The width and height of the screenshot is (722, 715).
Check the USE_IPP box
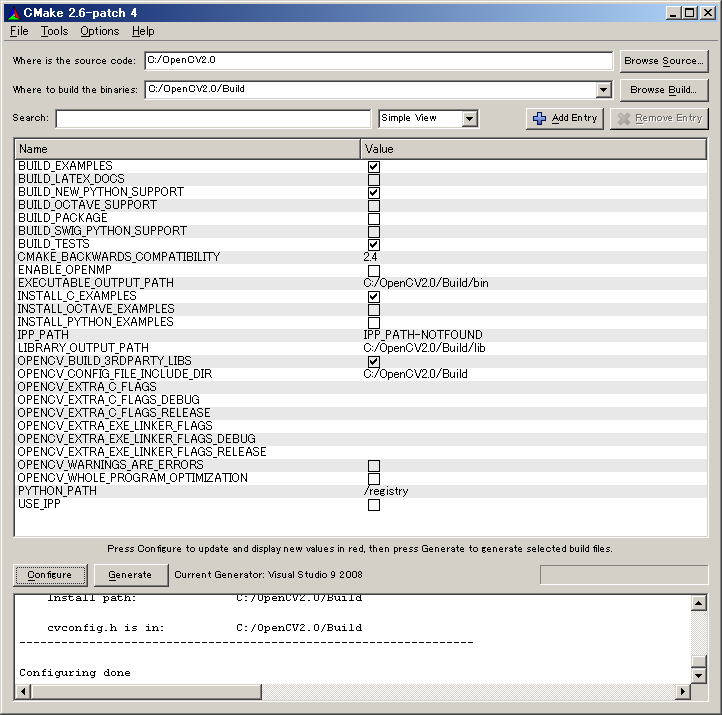374,505
